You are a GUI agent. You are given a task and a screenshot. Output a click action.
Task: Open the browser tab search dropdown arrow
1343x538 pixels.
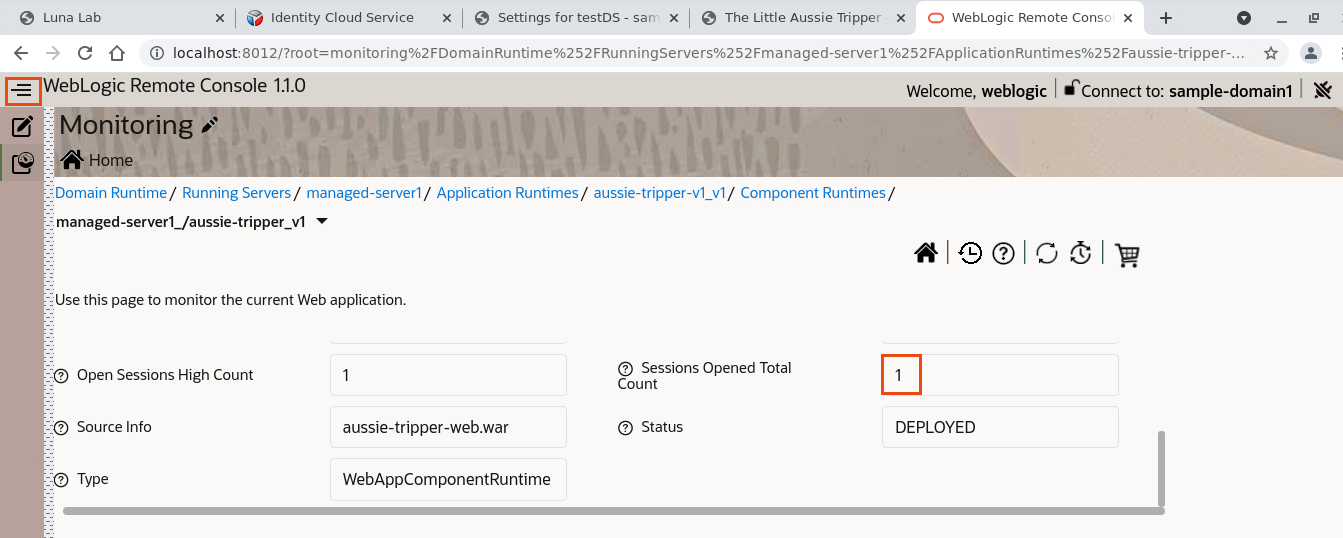point(1244,18)
